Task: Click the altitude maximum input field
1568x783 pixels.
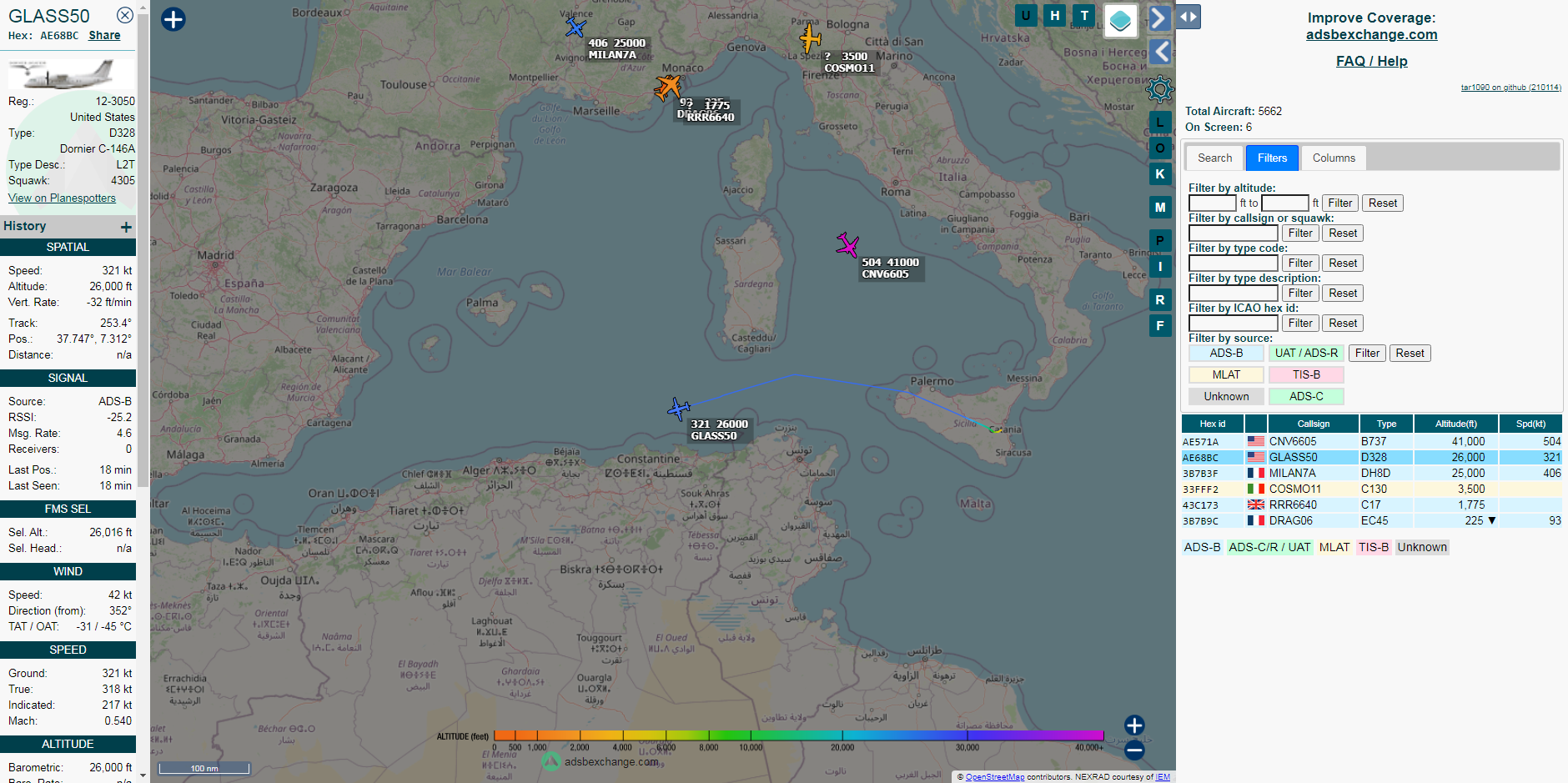Action: (1285, 203)
